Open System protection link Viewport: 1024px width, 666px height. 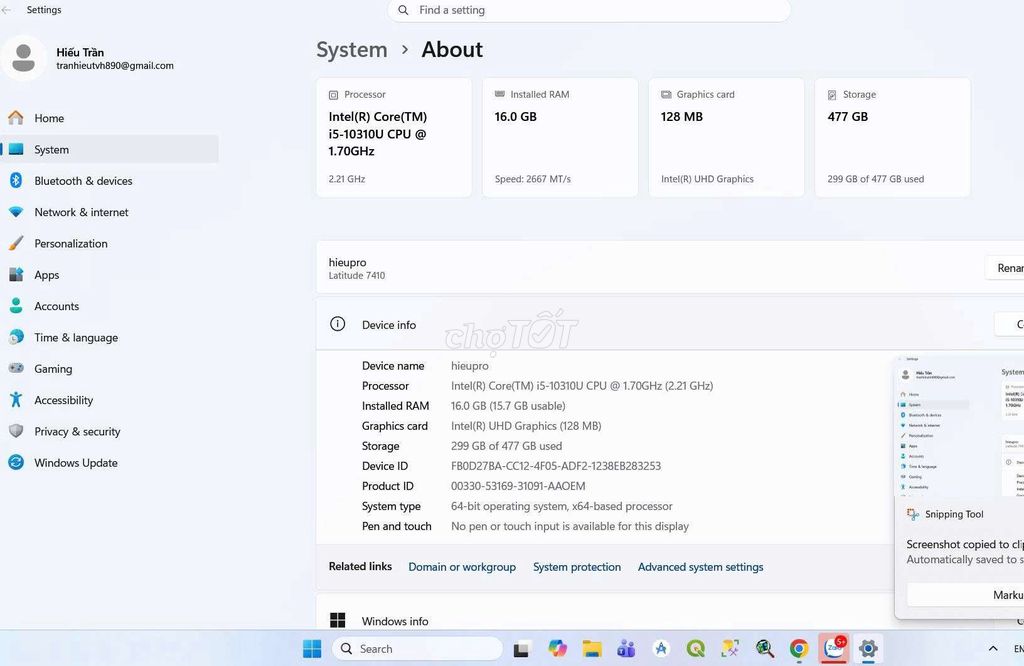tap(577, 567)
